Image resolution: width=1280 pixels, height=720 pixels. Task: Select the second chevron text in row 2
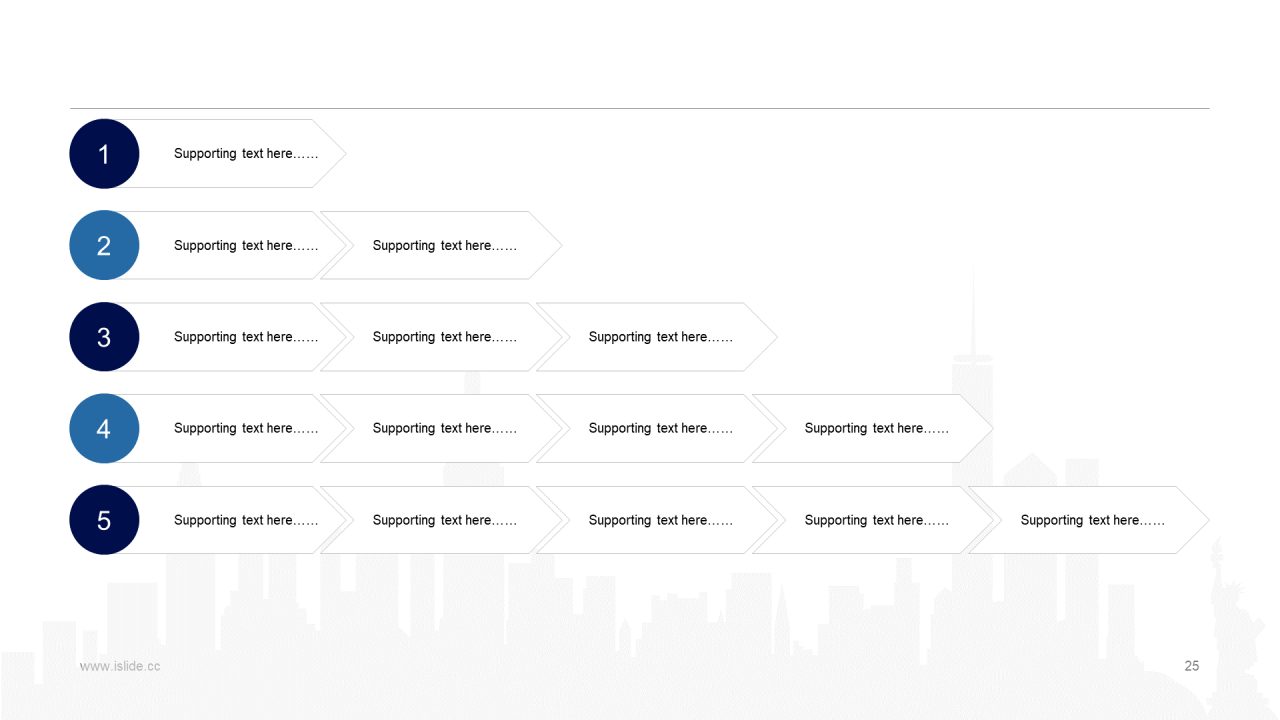[445, 246]
